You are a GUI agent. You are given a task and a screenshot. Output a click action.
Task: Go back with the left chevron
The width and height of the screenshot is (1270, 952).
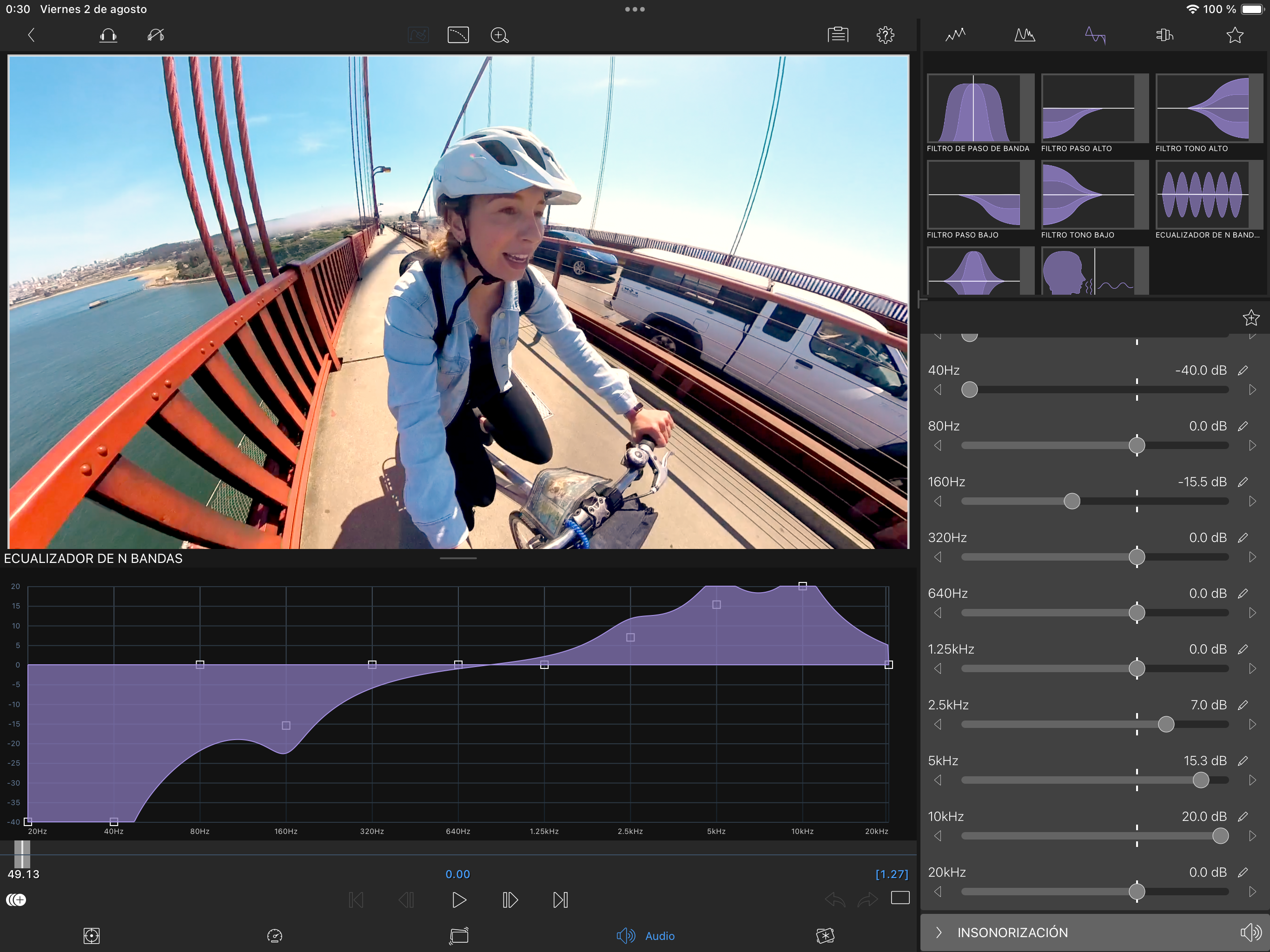pos(32,36)
